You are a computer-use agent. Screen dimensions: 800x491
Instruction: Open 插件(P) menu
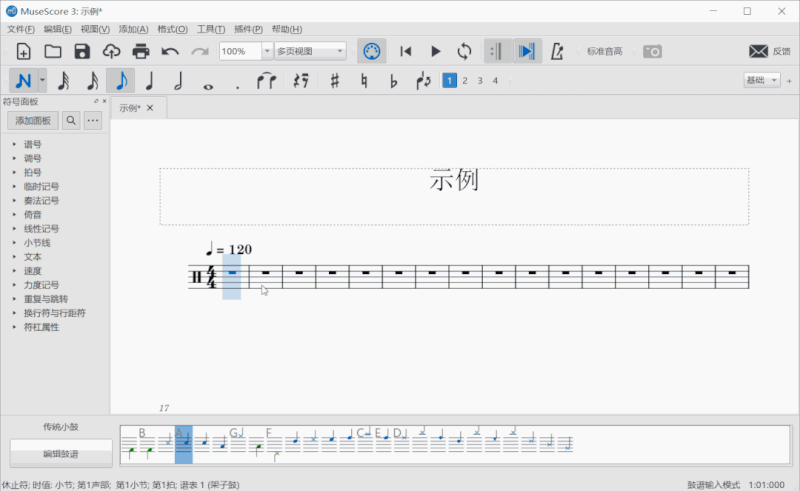(x=248, y=29)
